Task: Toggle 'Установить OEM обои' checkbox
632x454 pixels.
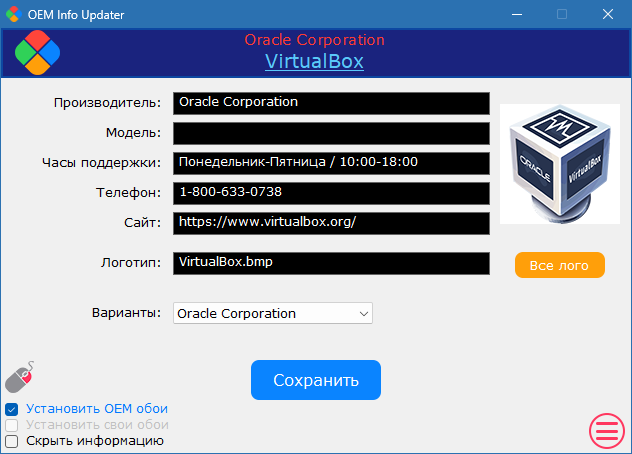Action: [x=12, y=409]
